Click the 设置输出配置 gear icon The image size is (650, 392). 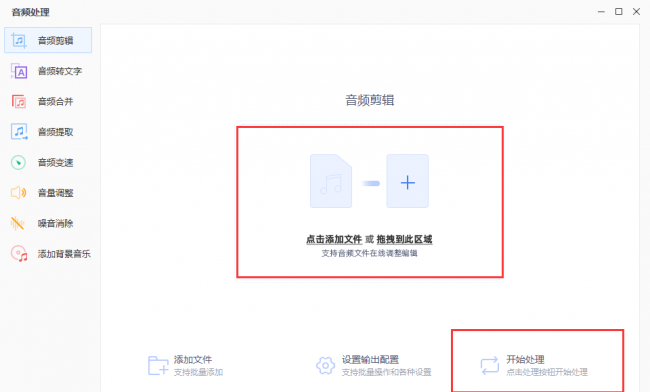[x=325, y=365]
